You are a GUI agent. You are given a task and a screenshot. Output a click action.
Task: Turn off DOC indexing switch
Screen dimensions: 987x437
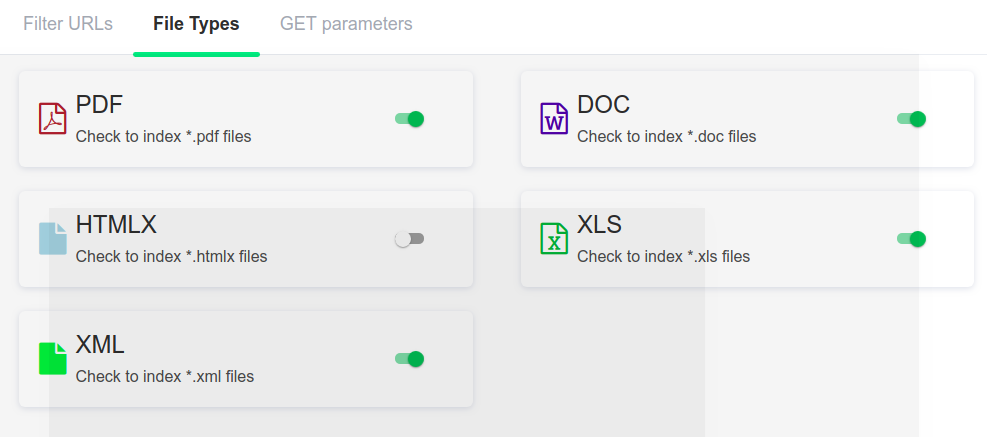click(x=911, y=119)
